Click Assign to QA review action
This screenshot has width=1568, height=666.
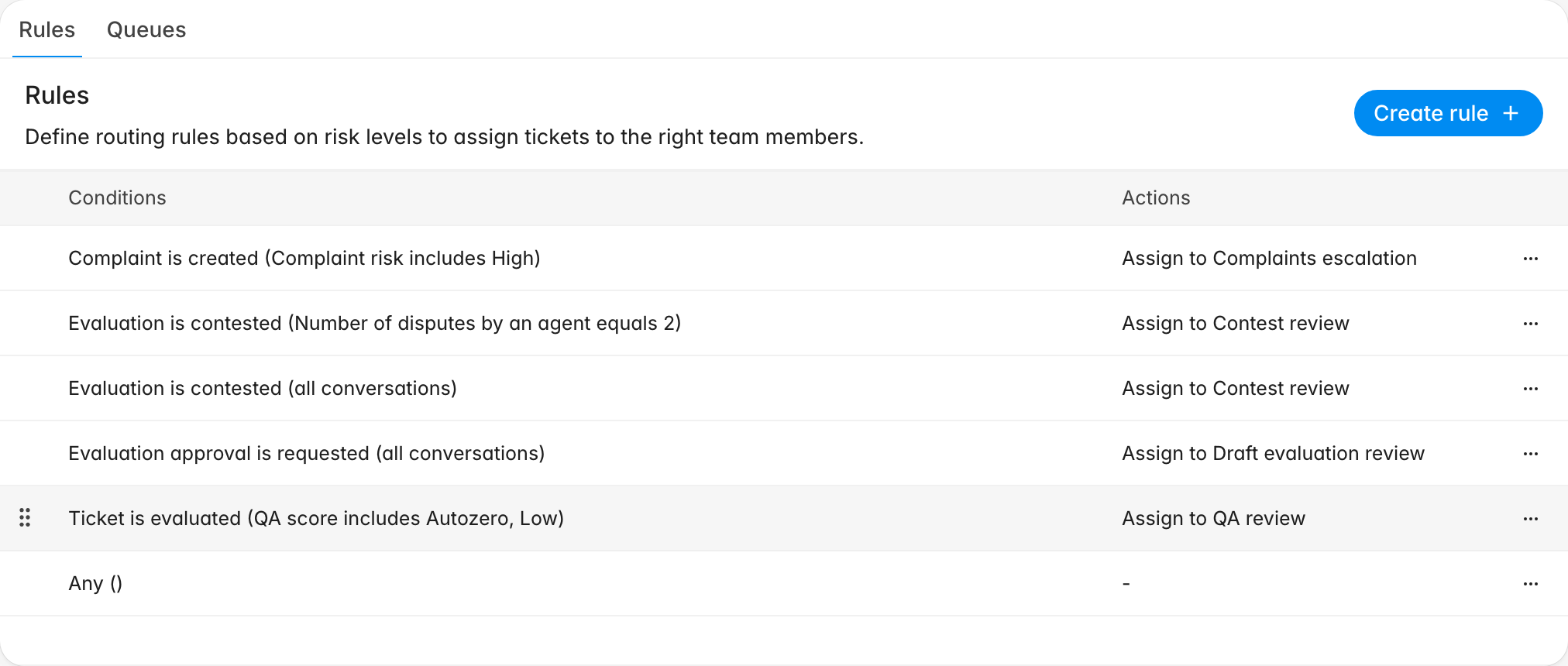[x=1213, y=519]
